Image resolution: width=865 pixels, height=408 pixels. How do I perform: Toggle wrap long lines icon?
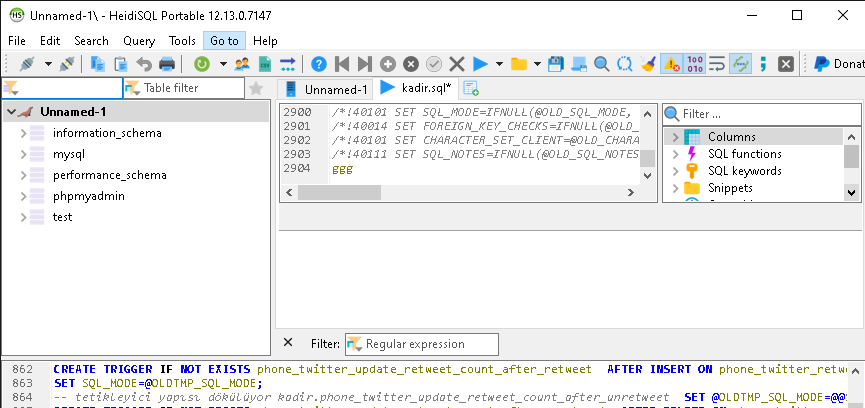pyautogui.click(x=717, y=64)
